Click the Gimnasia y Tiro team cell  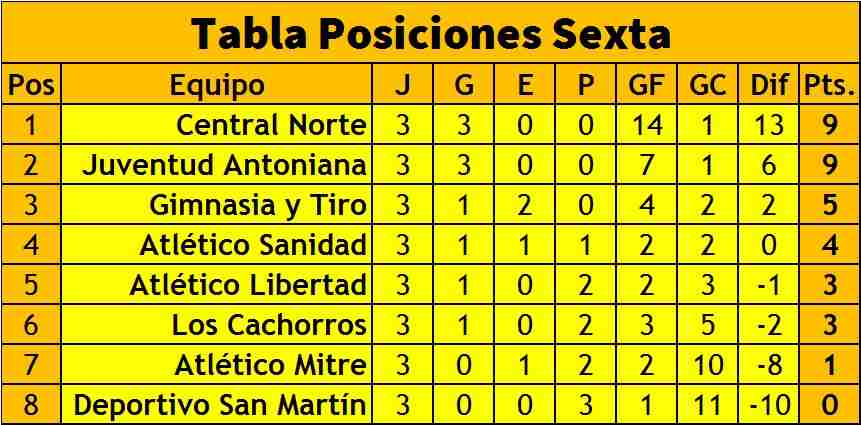click(x=217, y=205)
